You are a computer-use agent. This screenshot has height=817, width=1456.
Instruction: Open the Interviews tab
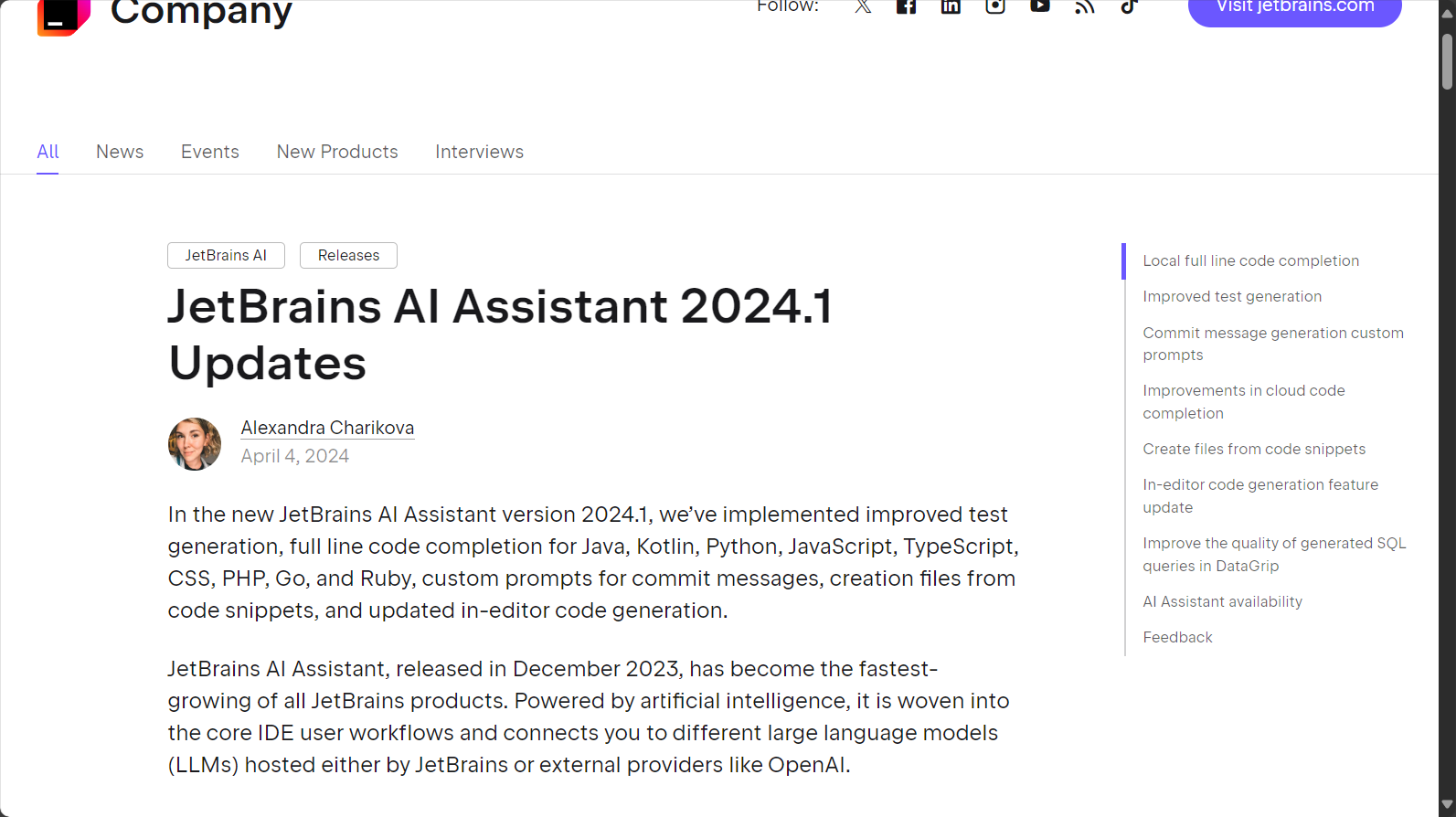tap(479, 152)
